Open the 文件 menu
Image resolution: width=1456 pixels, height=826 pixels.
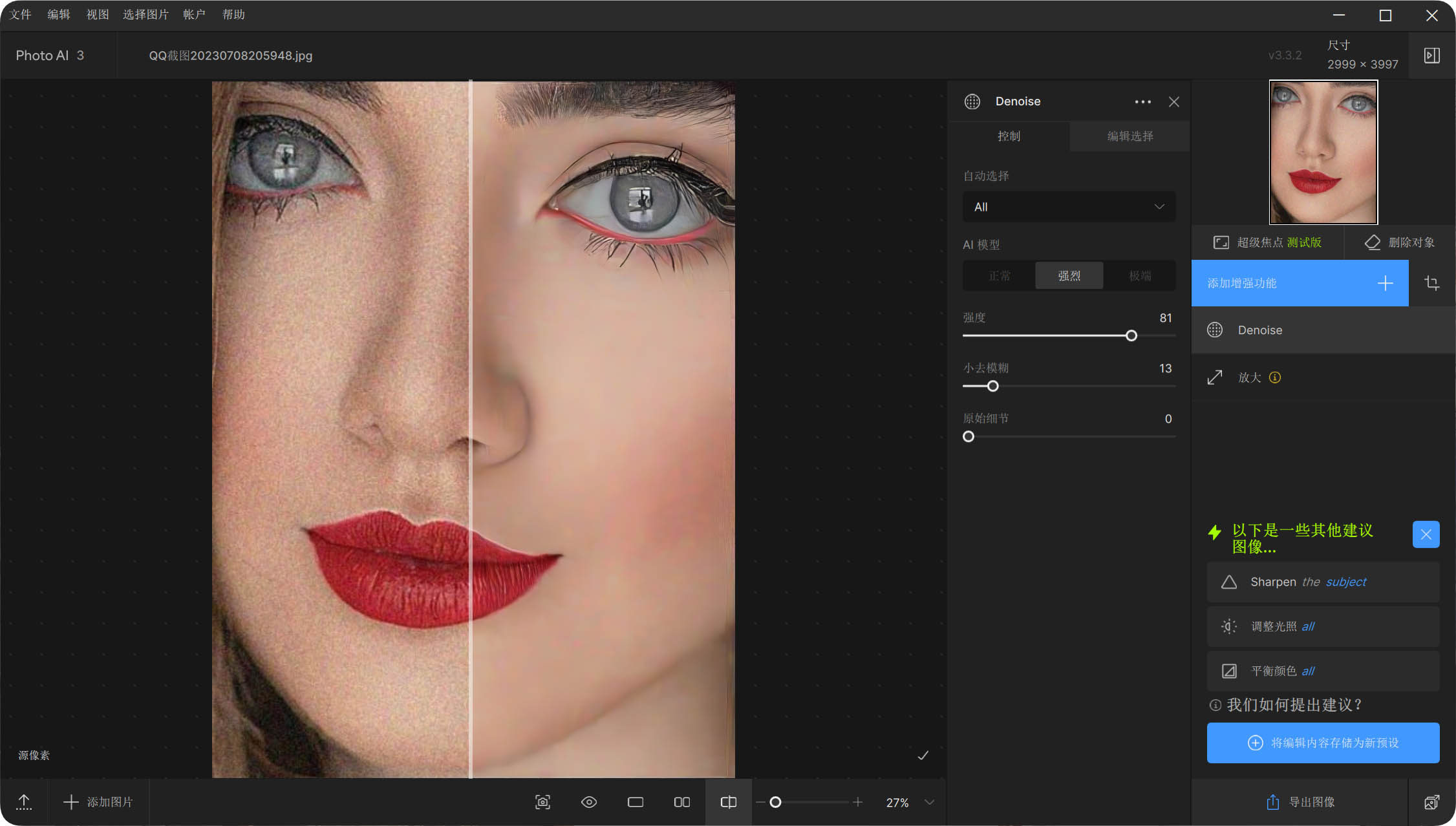click(x=21, y=14)
